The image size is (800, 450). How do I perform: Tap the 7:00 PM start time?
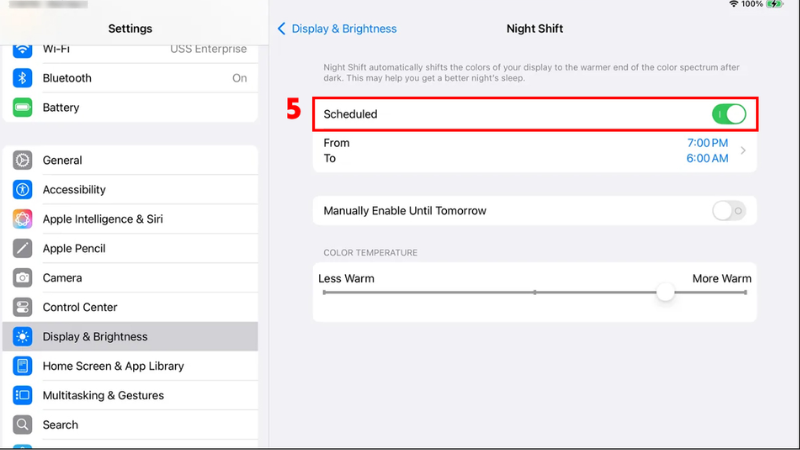point(707,143)
